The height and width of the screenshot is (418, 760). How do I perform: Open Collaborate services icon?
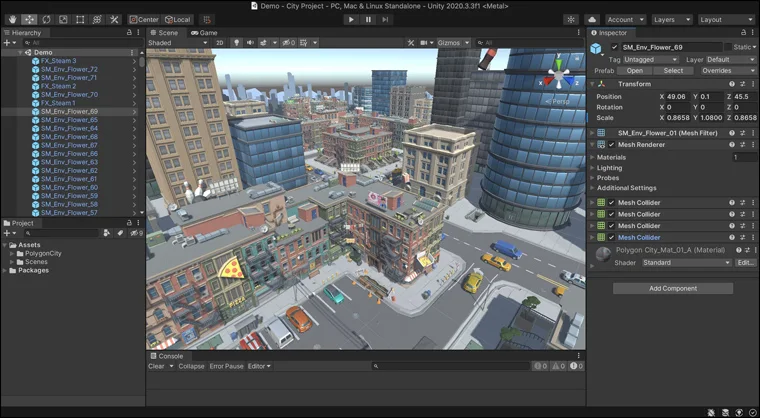tap(571, 19)
